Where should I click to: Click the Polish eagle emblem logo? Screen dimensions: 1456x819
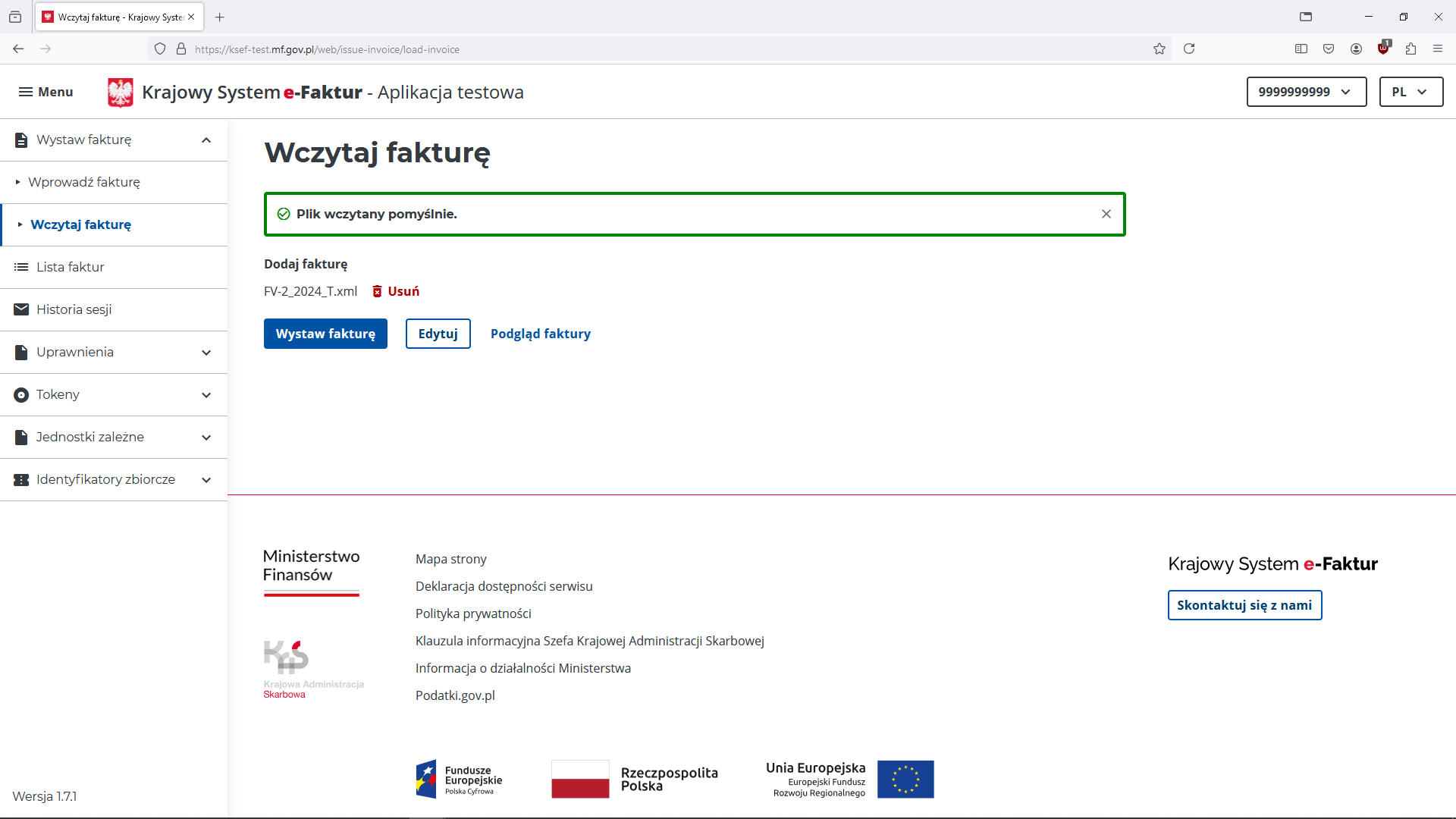pos(120,93)
